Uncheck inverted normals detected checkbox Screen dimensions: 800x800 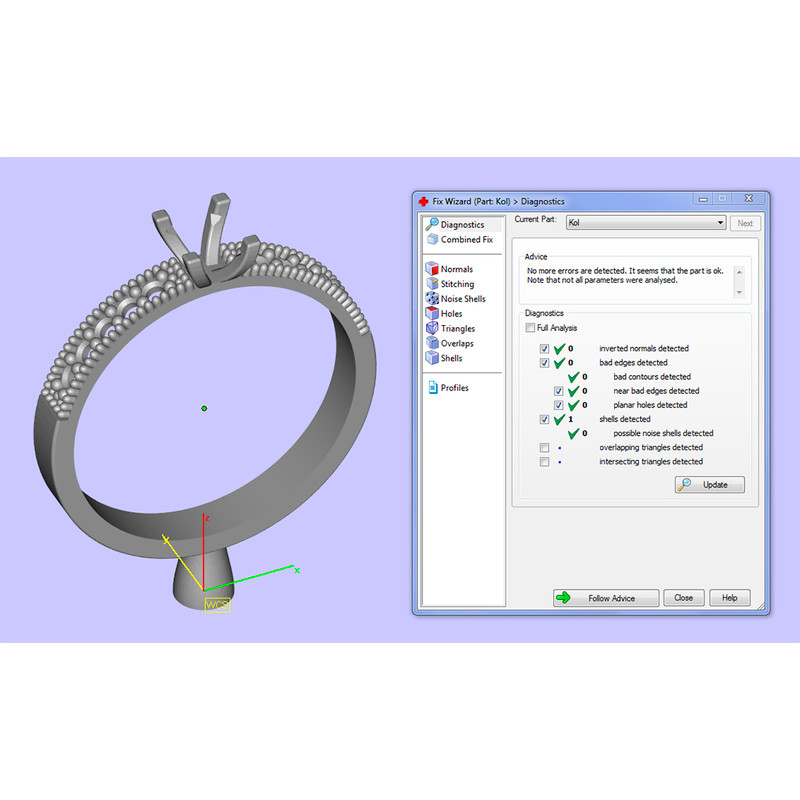pyautogui.click(x=544, y=349)
